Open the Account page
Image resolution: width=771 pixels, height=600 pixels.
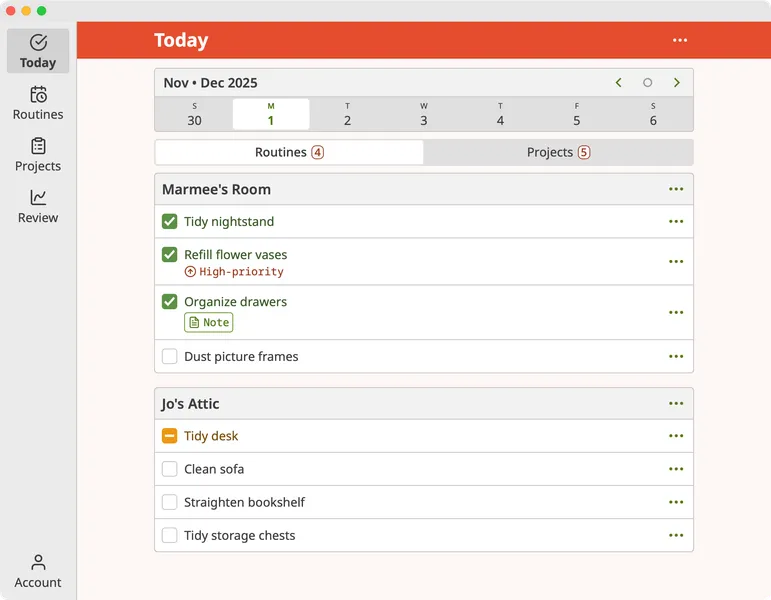coord(38,571)
